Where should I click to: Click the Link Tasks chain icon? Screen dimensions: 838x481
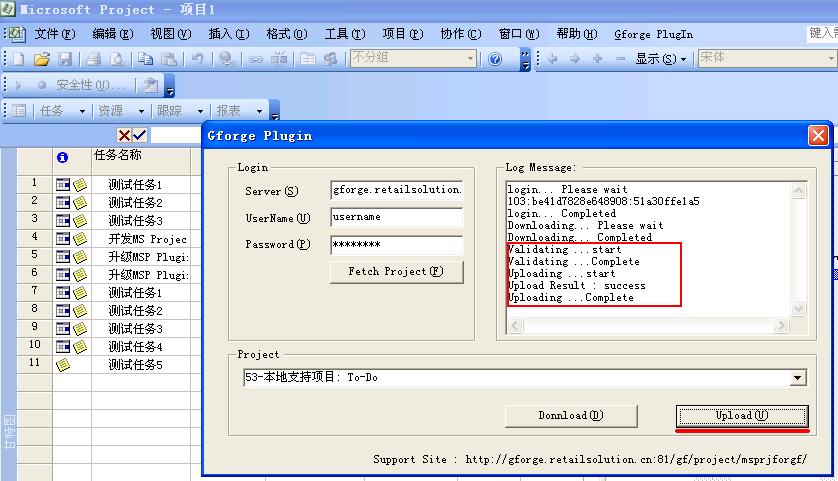[x=255, y=59]
